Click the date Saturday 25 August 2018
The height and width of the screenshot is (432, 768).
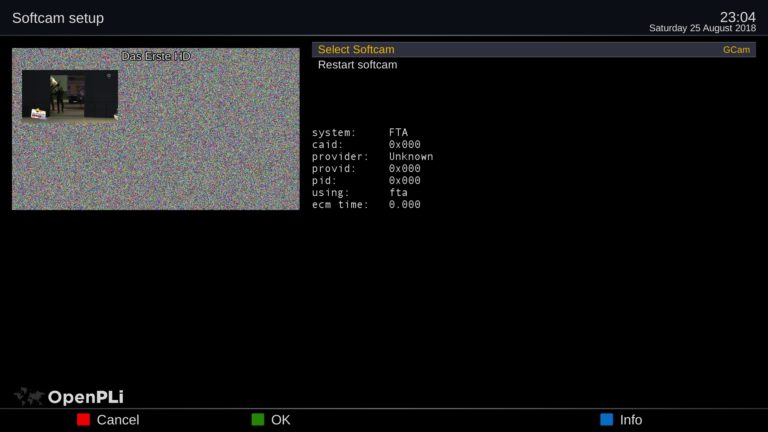pos(702,28)
